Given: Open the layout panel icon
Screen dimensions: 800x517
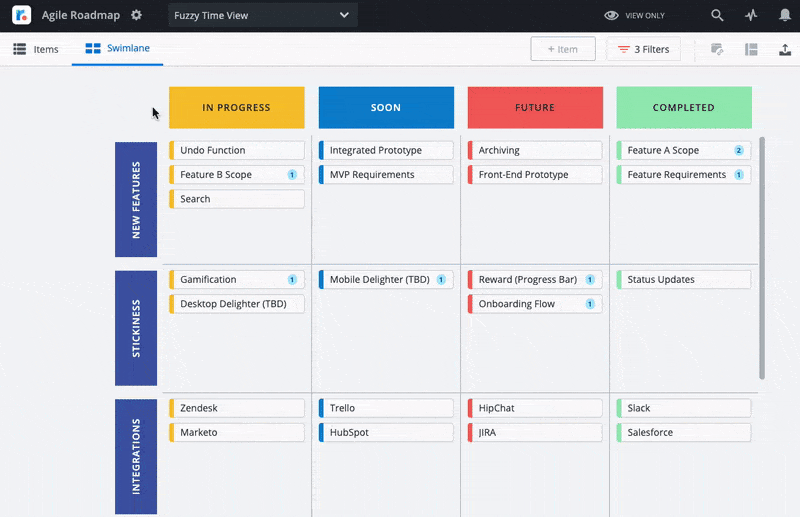Looking at the screenshot, I should click(751, 49).
